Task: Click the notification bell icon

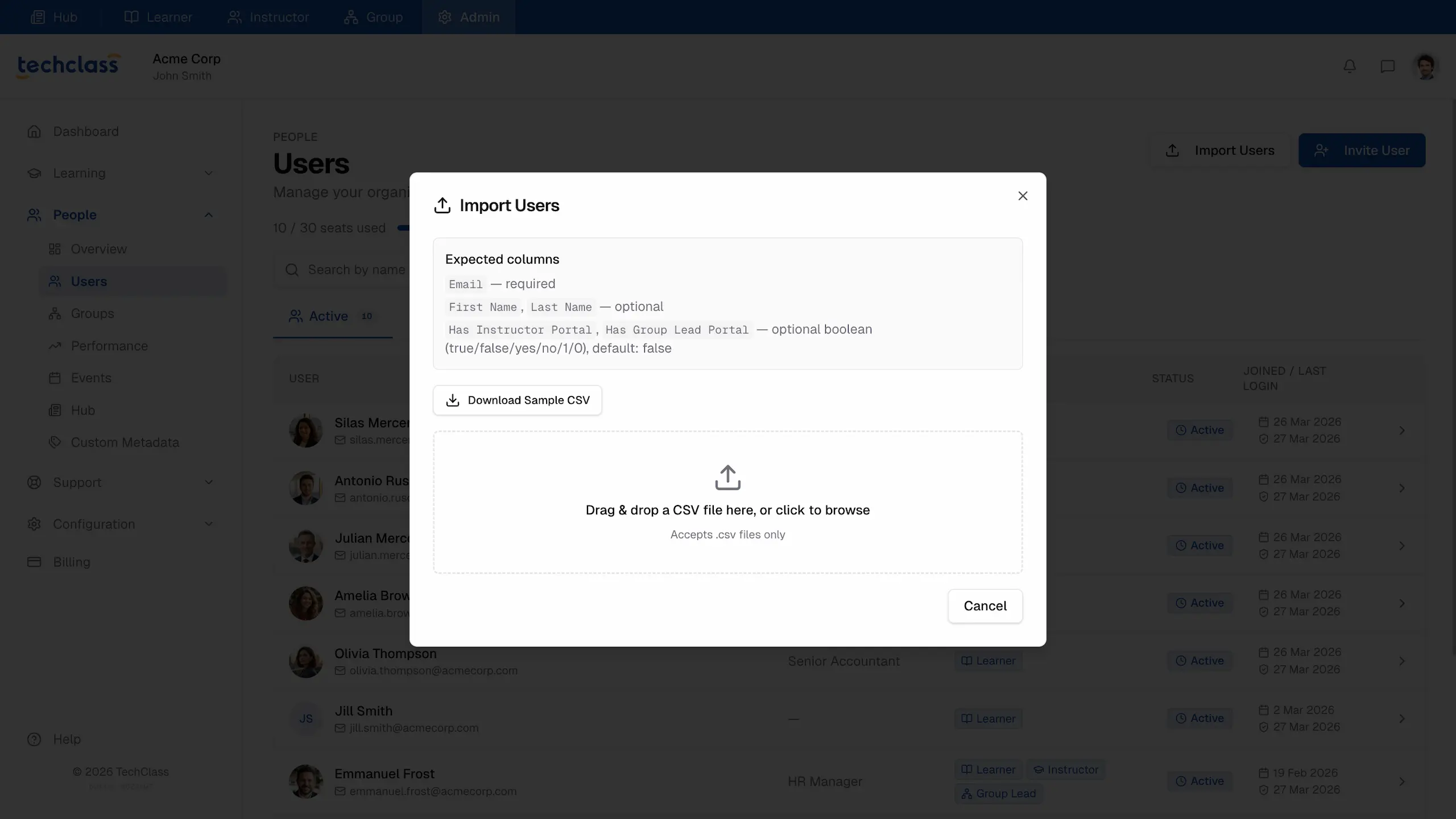Action: (x=1350, y=67)
